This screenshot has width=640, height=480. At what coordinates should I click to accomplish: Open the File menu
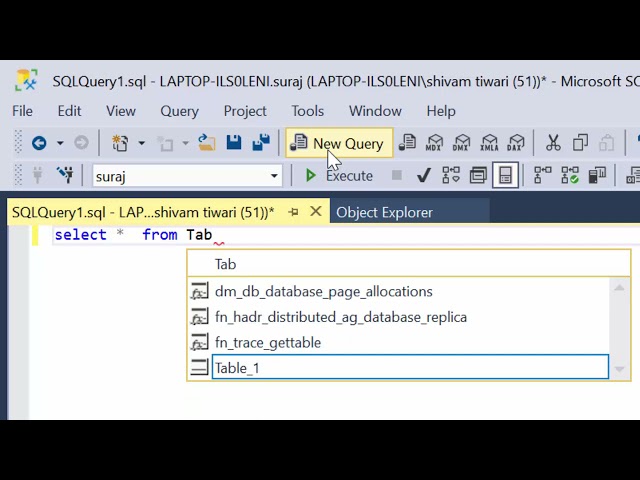(22, 111)
